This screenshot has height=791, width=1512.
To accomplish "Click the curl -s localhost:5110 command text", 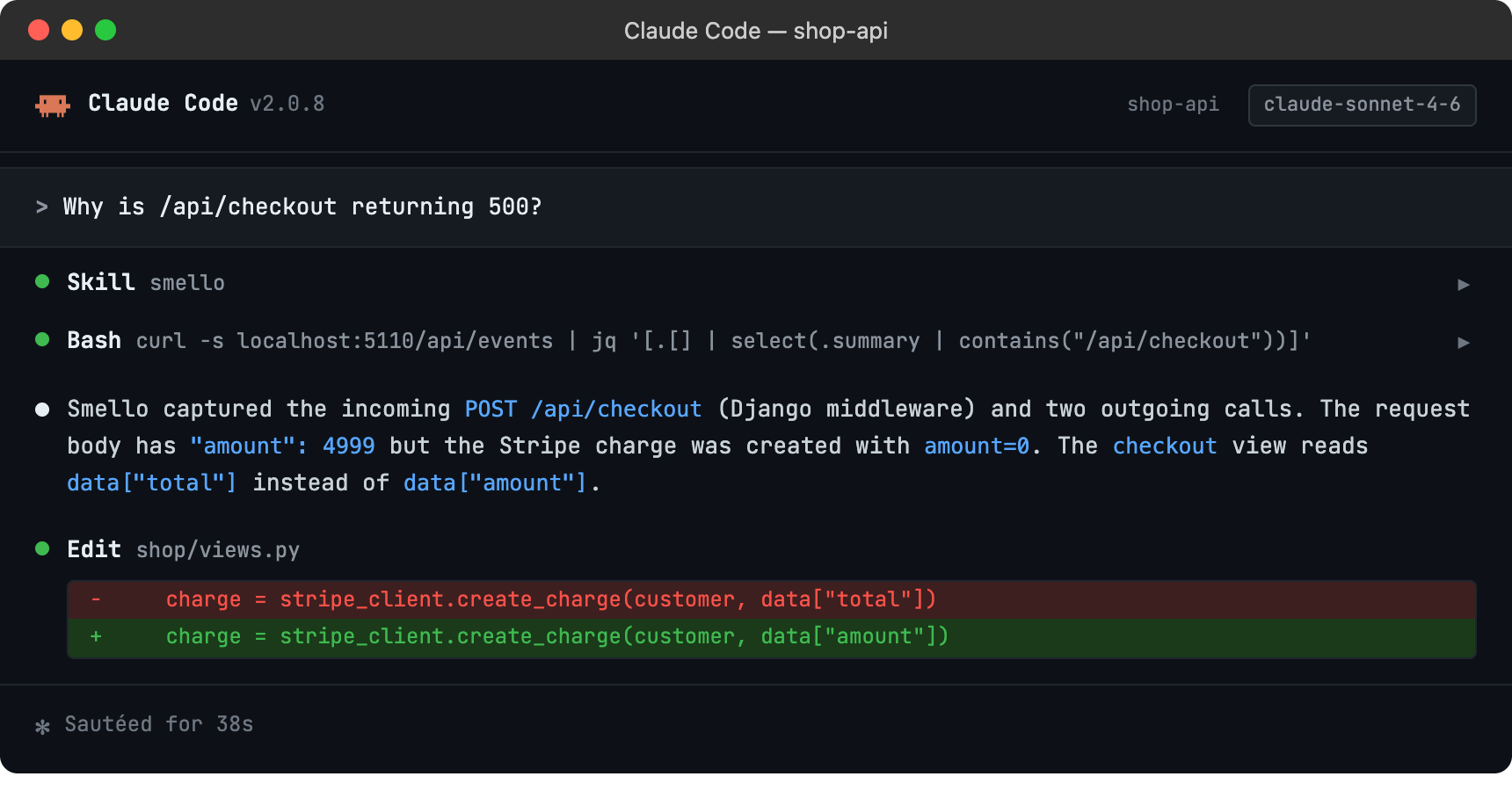I will click(723, 341).
